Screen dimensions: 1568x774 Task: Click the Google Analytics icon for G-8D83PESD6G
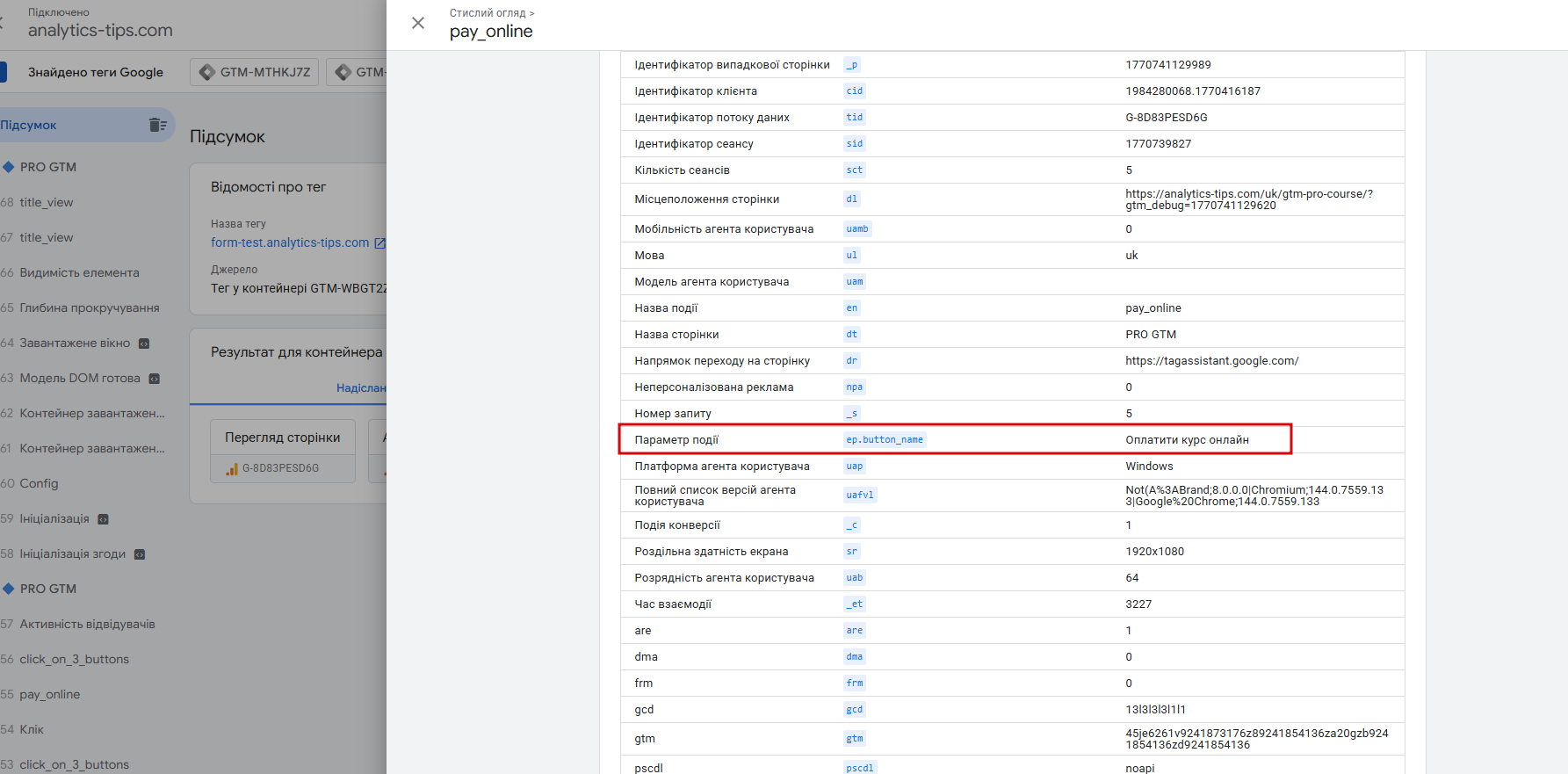(x=232, y=469)
